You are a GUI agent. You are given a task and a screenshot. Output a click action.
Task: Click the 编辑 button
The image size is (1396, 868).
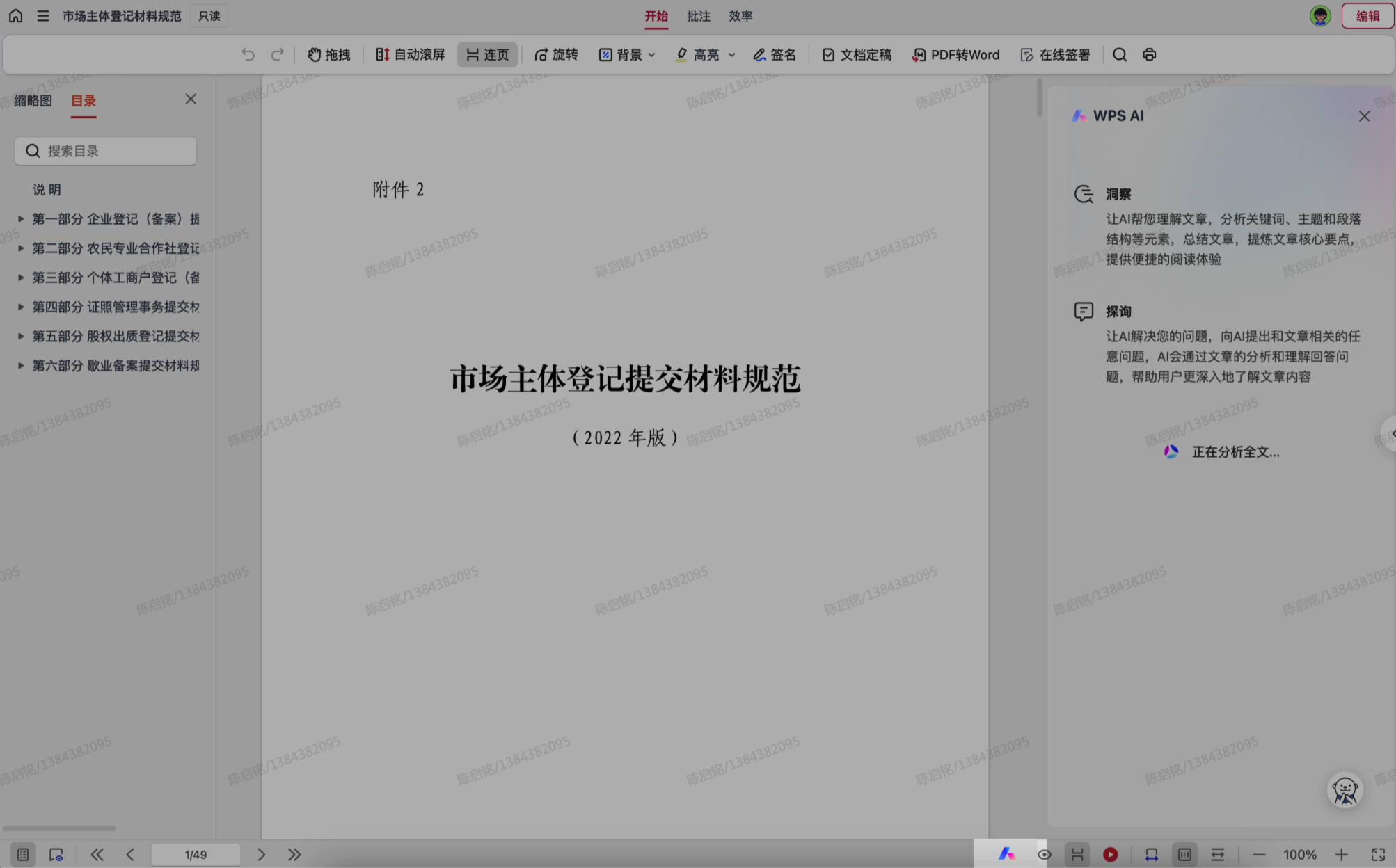(1367, 16)
